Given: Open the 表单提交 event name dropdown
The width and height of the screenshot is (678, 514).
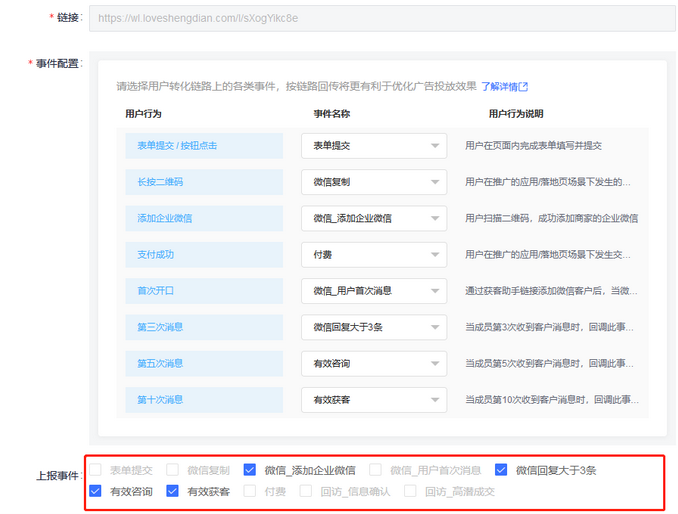Looking at the screenshot, I should pyautogui.click(x=374, y=146).
